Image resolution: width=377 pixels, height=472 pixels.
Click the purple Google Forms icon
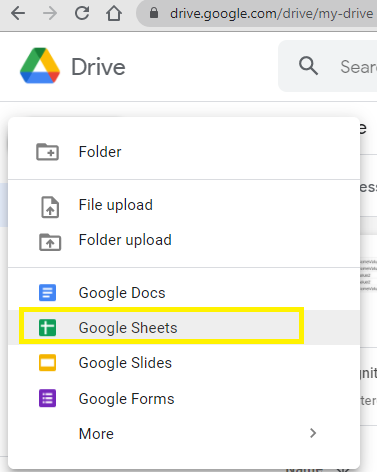47,398
